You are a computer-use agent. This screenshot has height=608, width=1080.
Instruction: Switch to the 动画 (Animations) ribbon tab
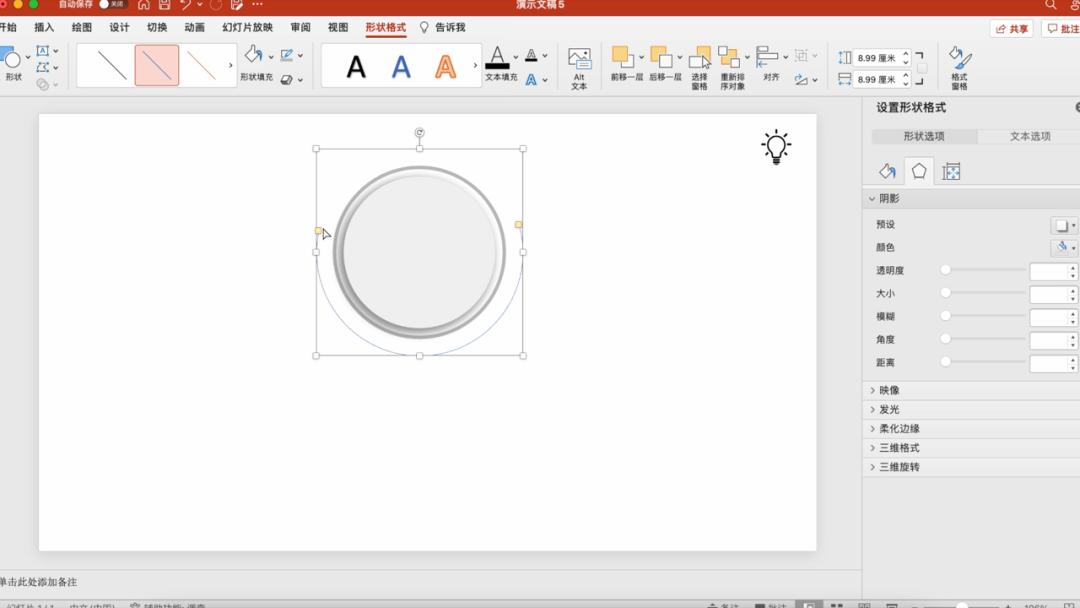[x=194, y=28]
